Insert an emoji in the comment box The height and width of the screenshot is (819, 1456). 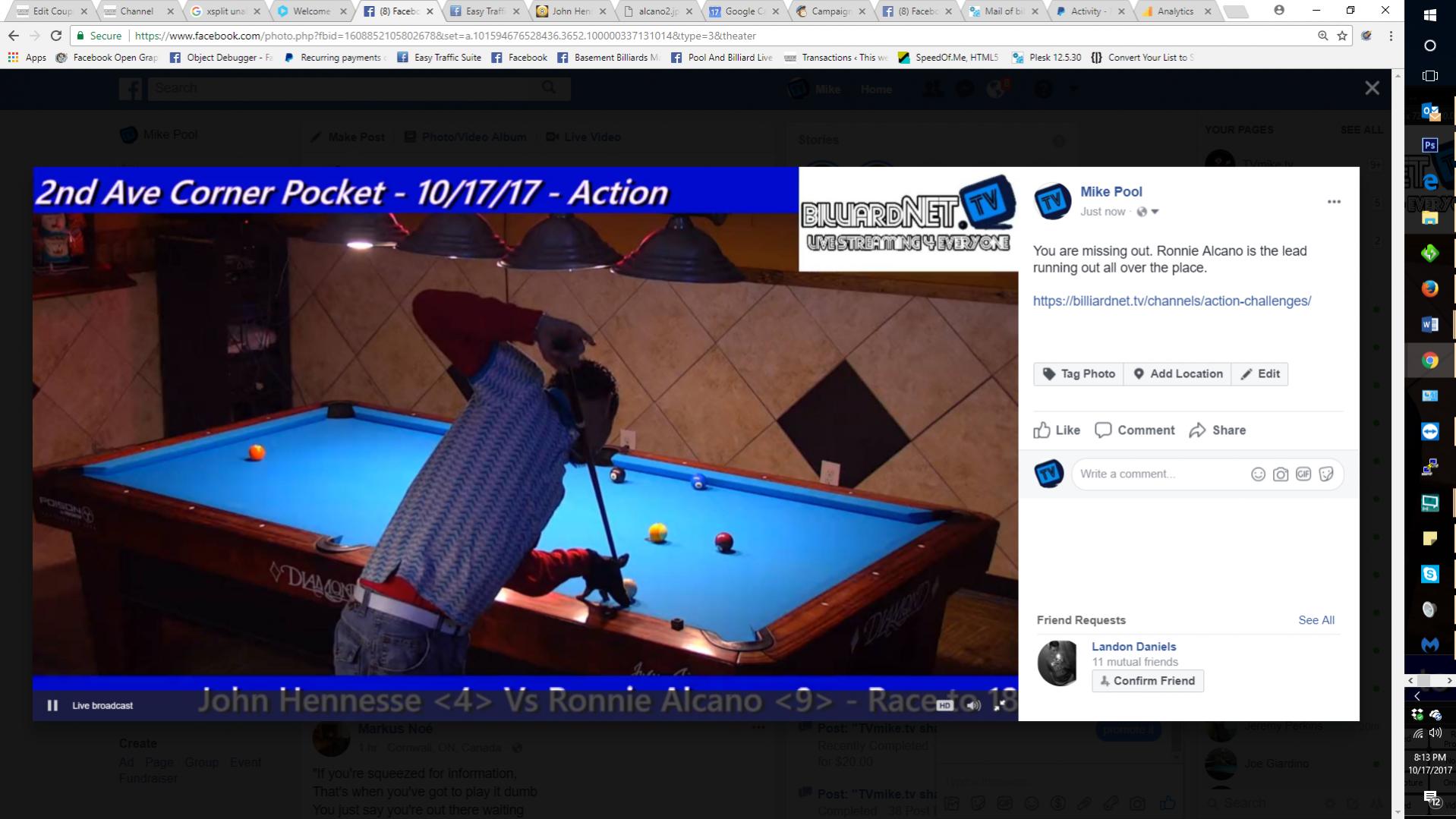click(x=1258, y=474)
